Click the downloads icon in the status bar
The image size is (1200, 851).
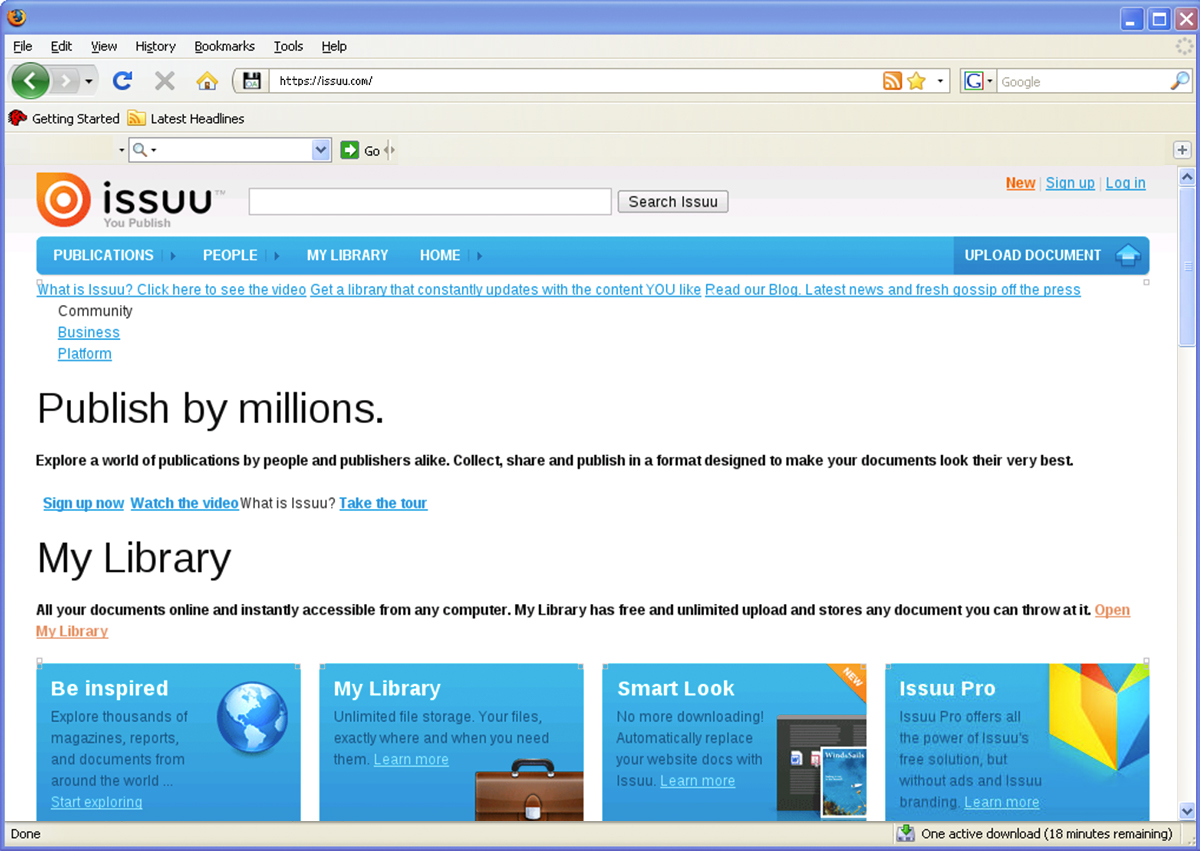click(906, 834)
